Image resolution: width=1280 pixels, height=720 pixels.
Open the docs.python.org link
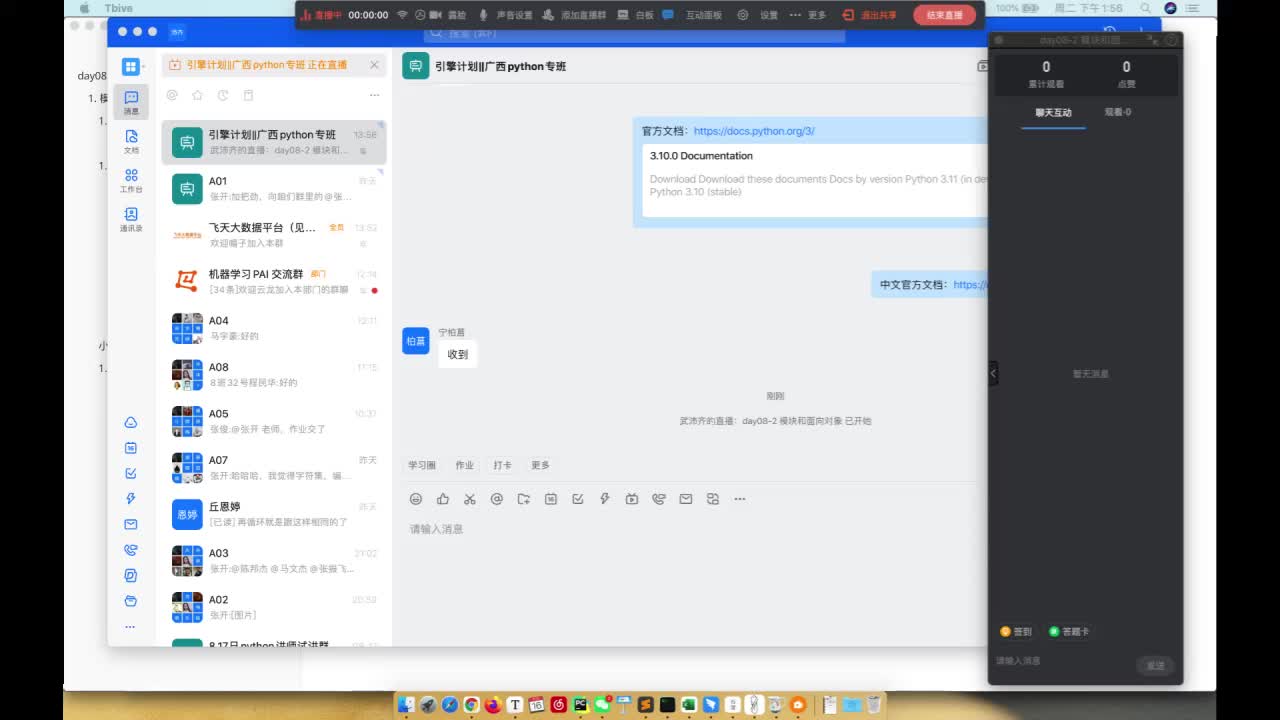click(754, 131)
